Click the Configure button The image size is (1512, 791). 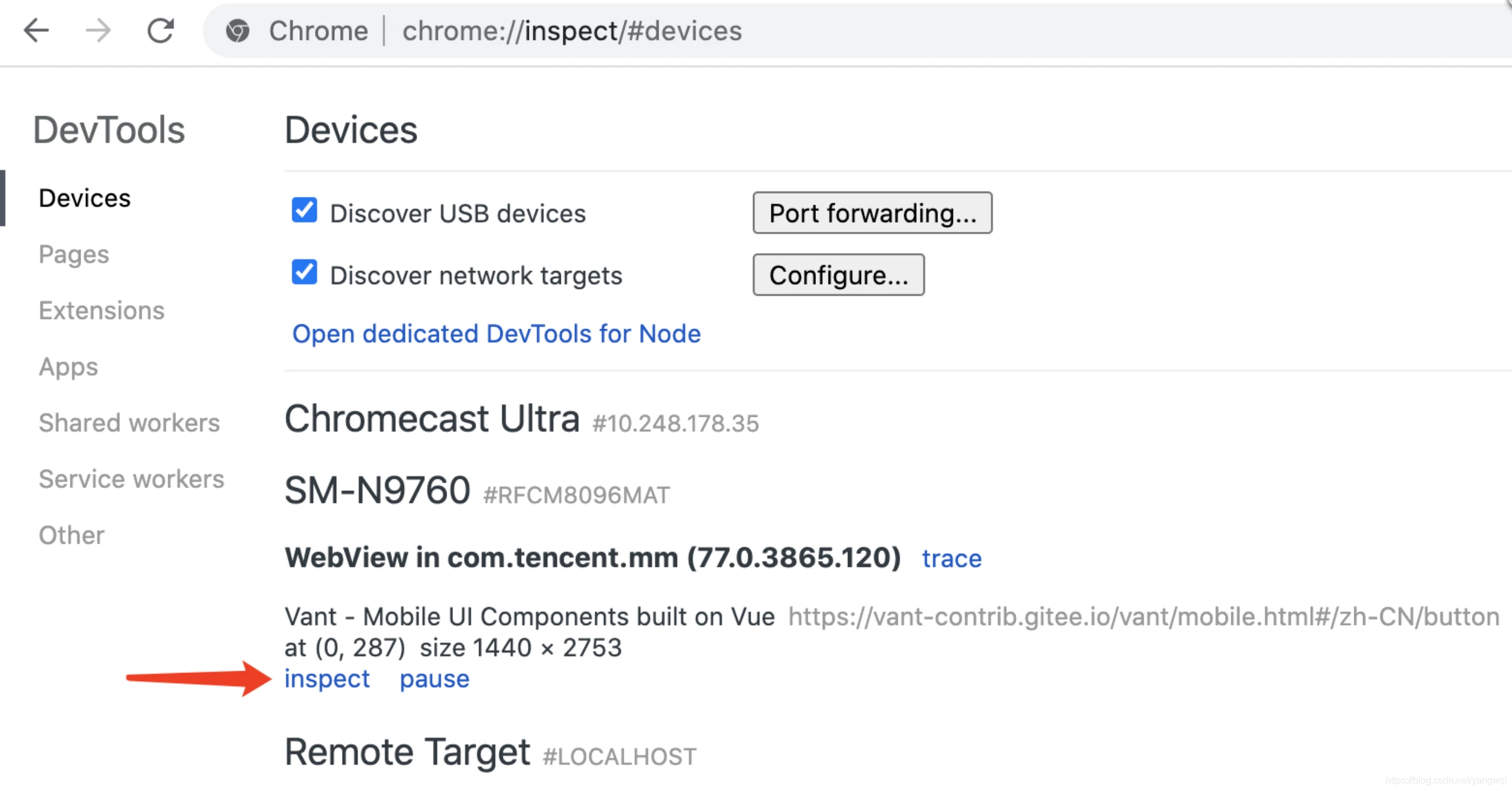838,275
